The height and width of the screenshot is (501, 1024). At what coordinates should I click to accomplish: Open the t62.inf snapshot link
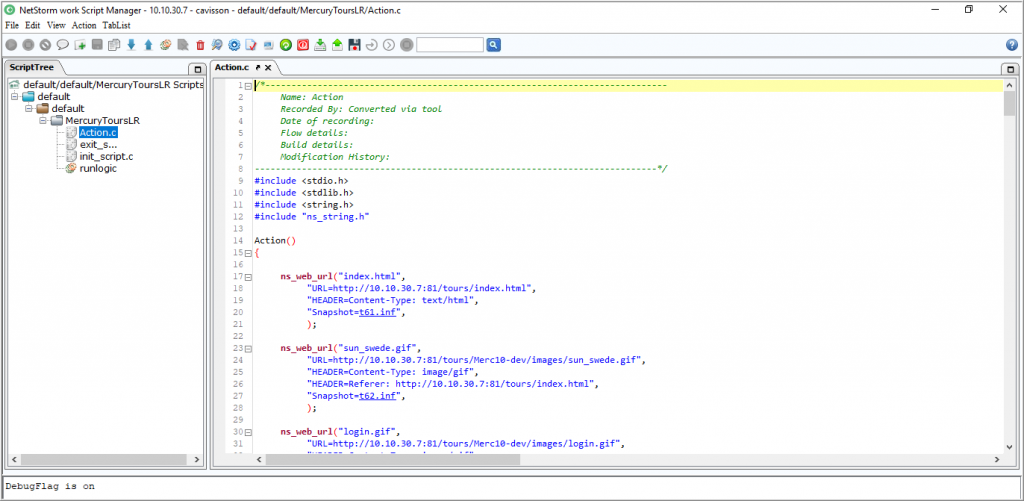click(379, 396)
